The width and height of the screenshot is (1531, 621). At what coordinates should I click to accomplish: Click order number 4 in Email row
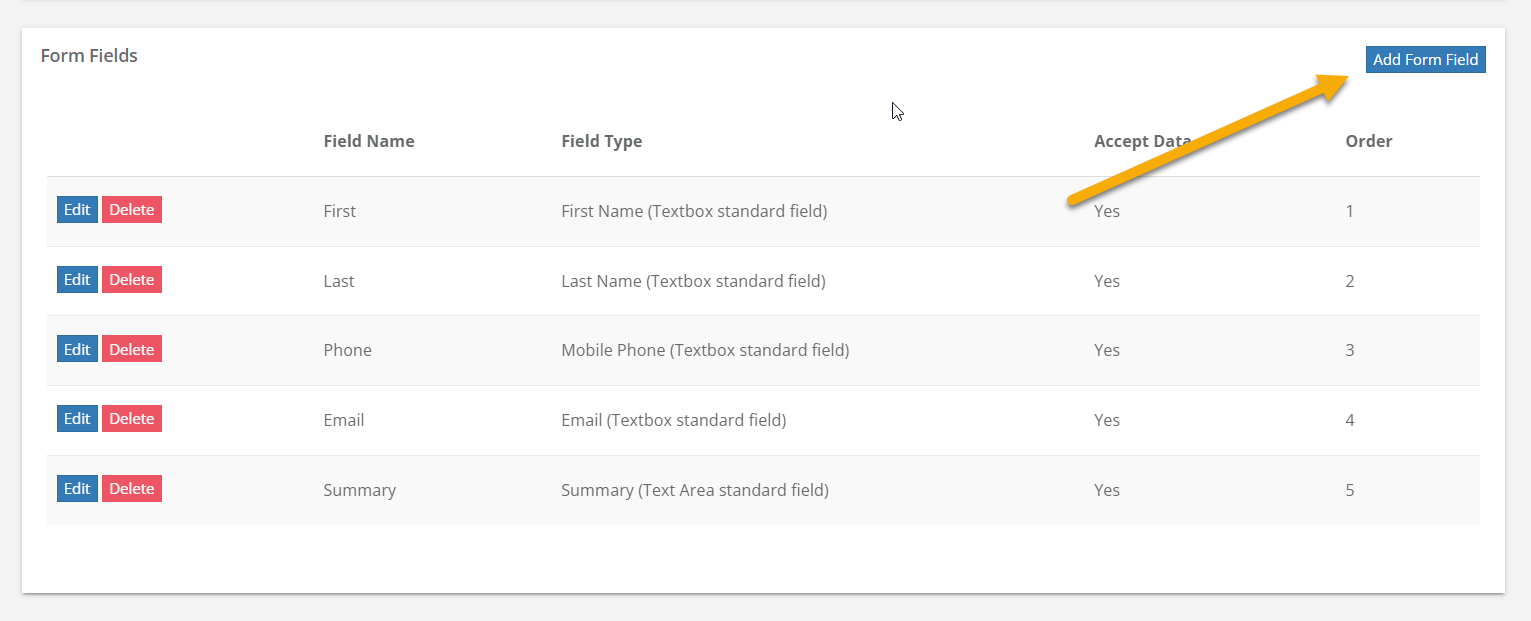(1350, 420)
